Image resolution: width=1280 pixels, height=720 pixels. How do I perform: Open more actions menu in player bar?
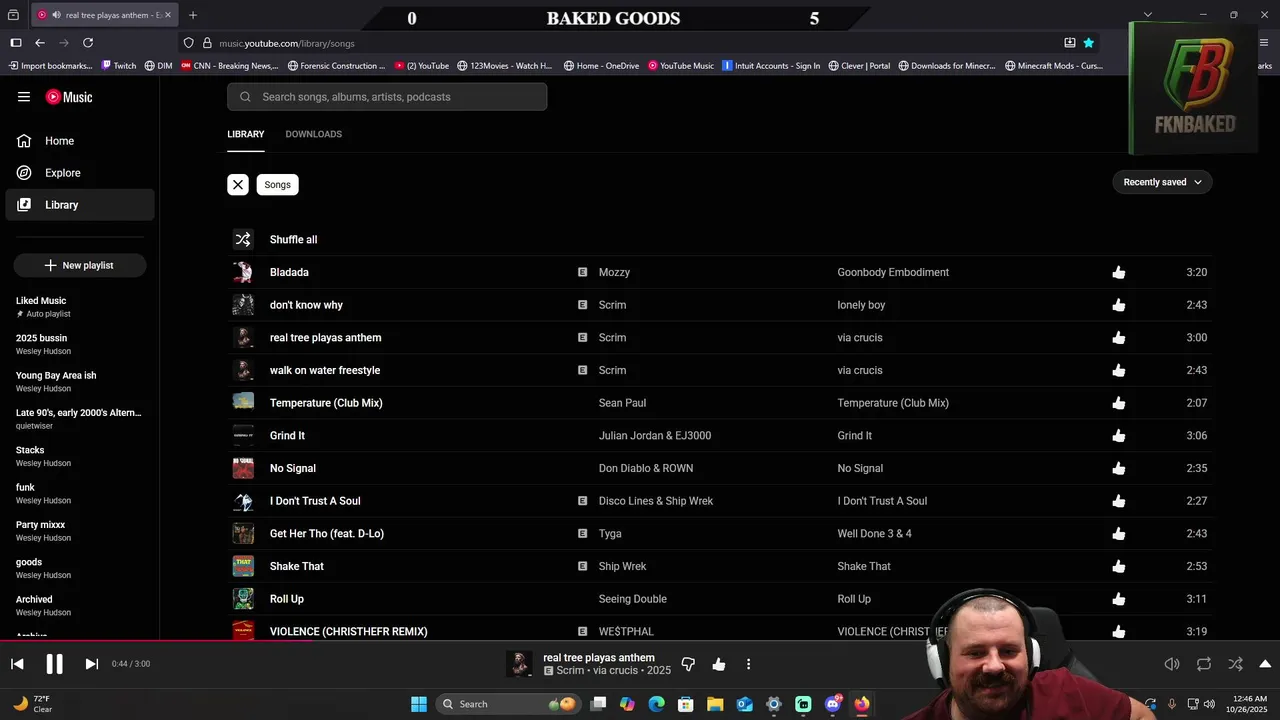point(748,664)
